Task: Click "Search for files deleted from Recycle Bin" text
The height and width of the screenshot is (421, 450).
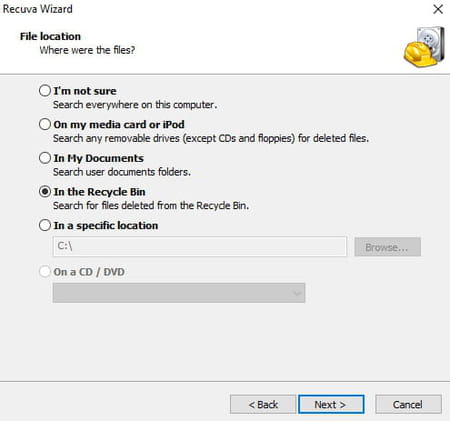Action: [151, 206]
